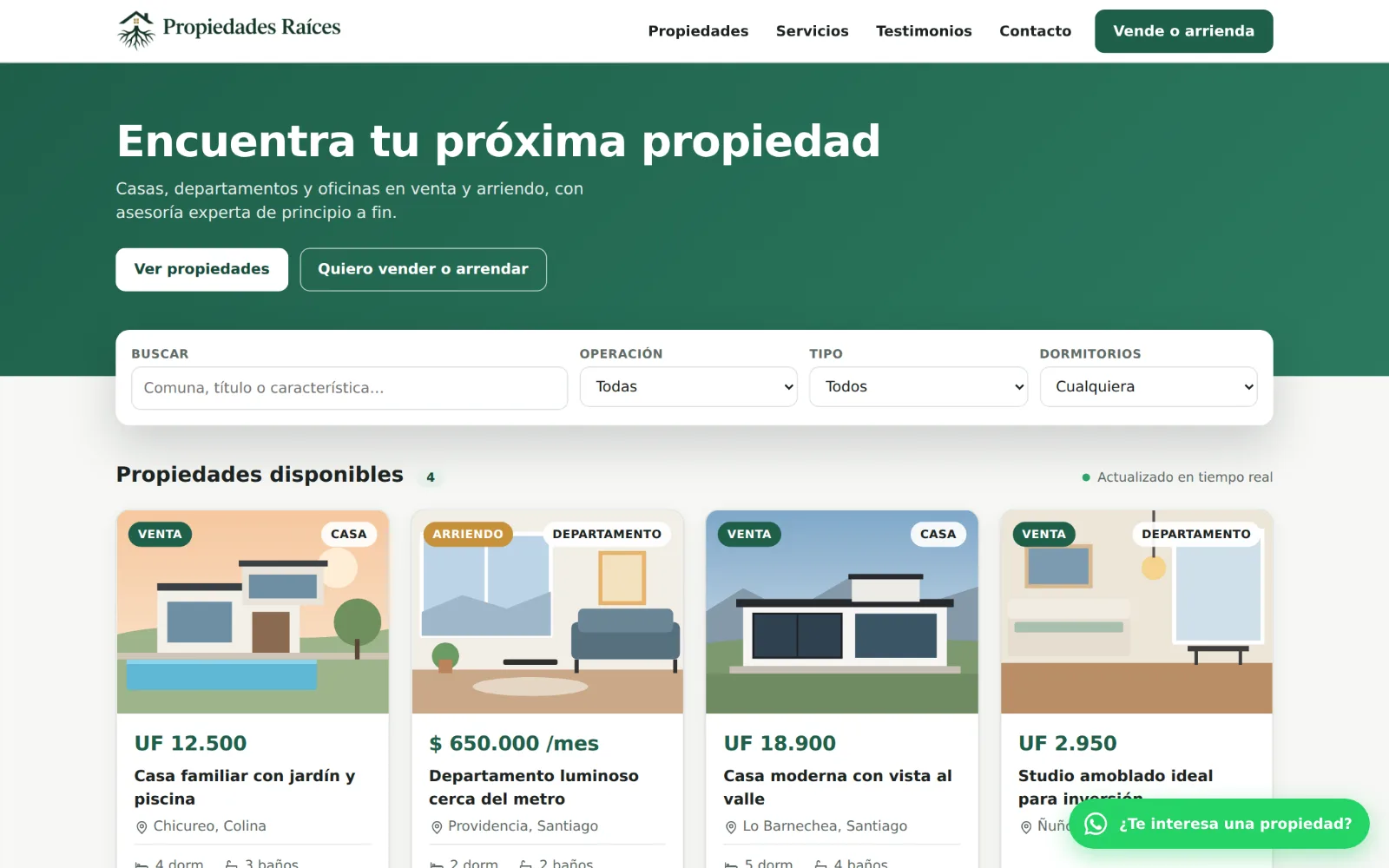Click the VENTA badge on the UF 12.500 card

click(x=160, y=534)
